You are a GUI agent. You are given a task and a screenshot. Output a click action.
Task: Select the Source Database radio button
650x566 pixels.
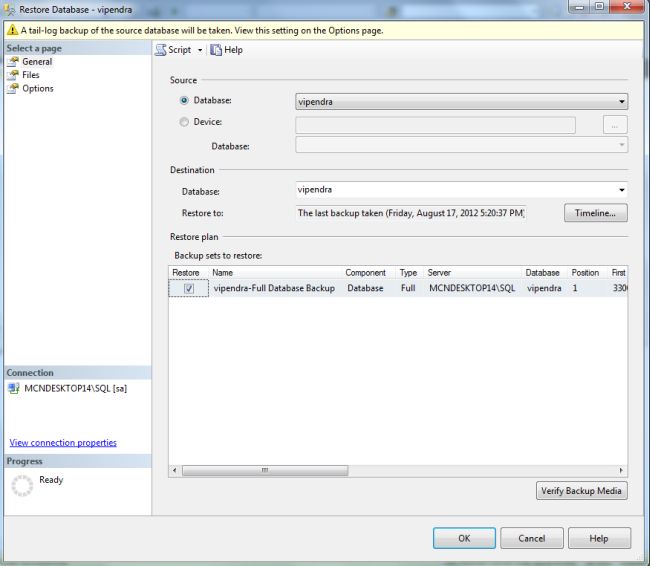click(184, 100)
